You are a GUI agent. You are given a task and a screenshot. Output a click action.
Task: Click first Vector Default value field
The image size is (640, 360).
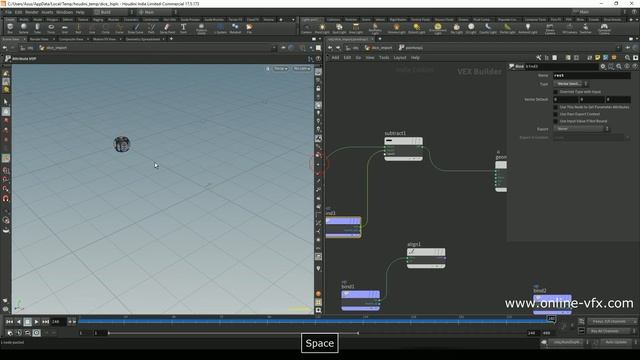(565, 99)
